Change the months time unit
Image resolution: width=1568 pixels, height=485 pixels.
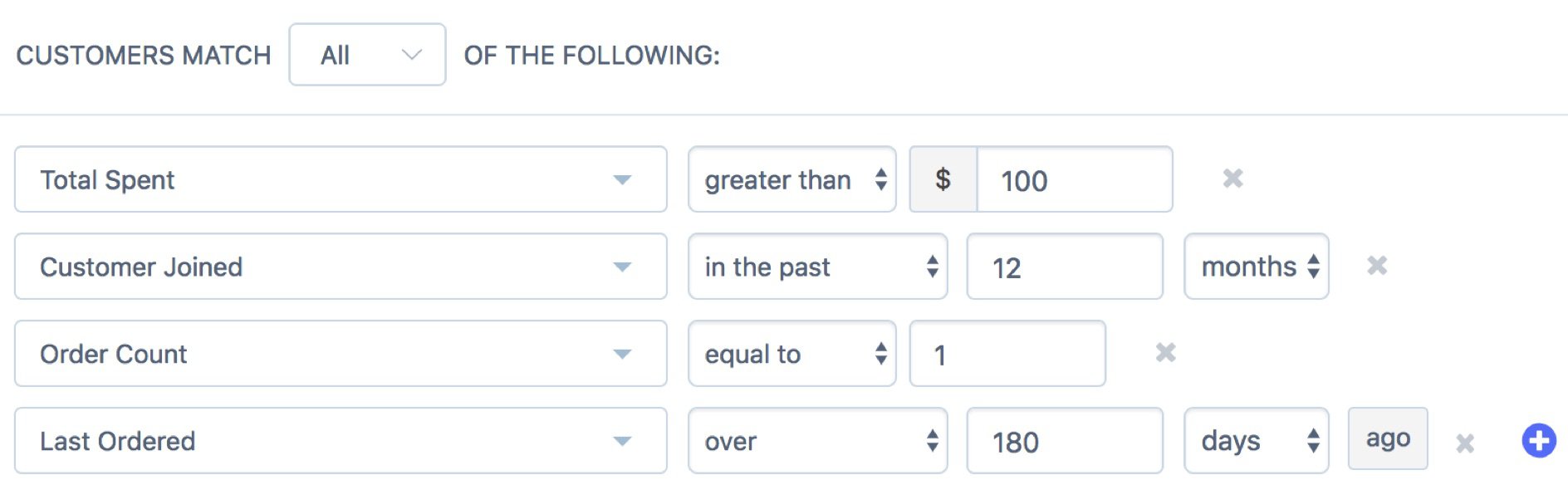coord(1256,267)
